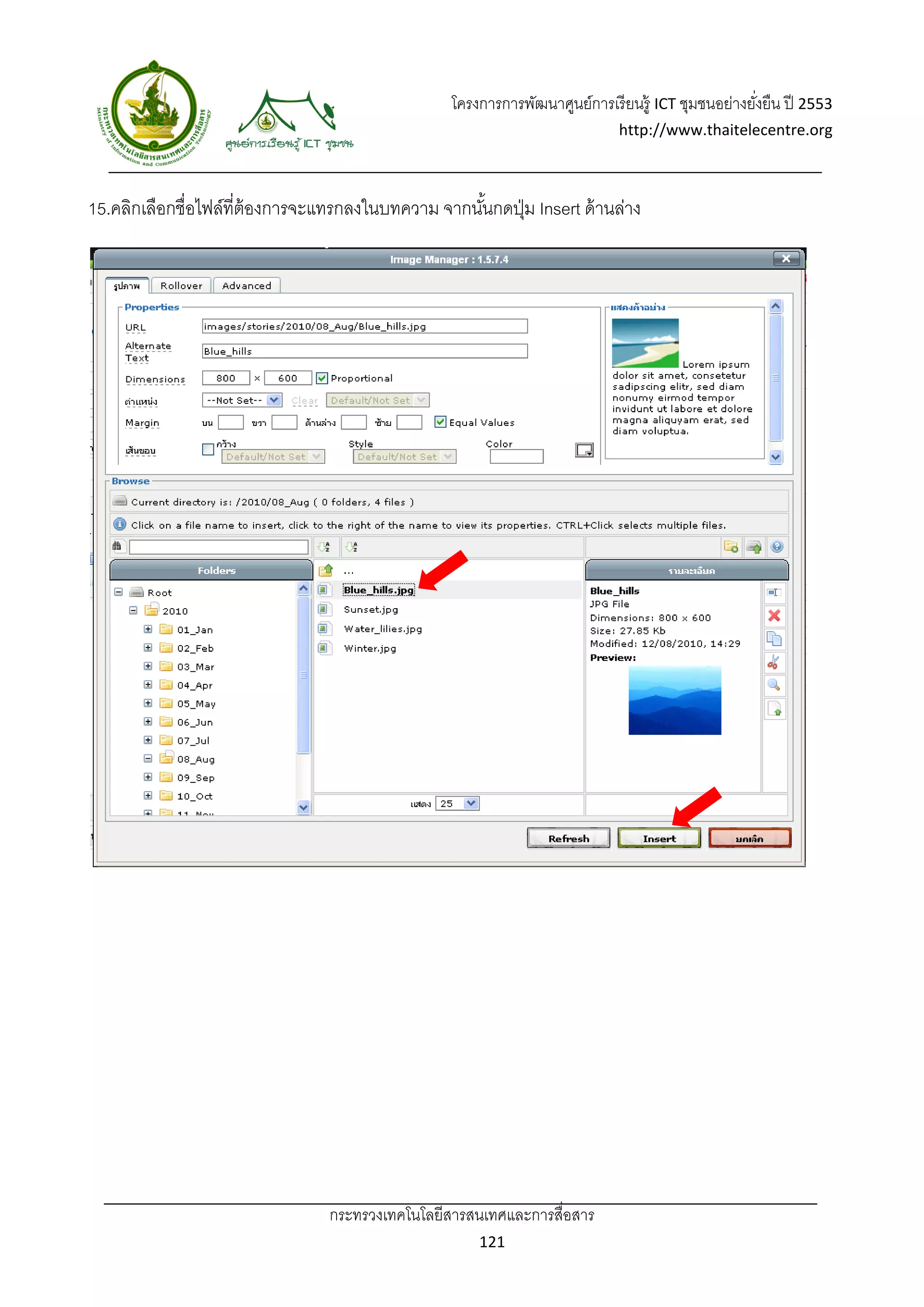Switch to the Rollover tab
The height and width of the screenshot is (1307, 924).
(x=181, y=286)
